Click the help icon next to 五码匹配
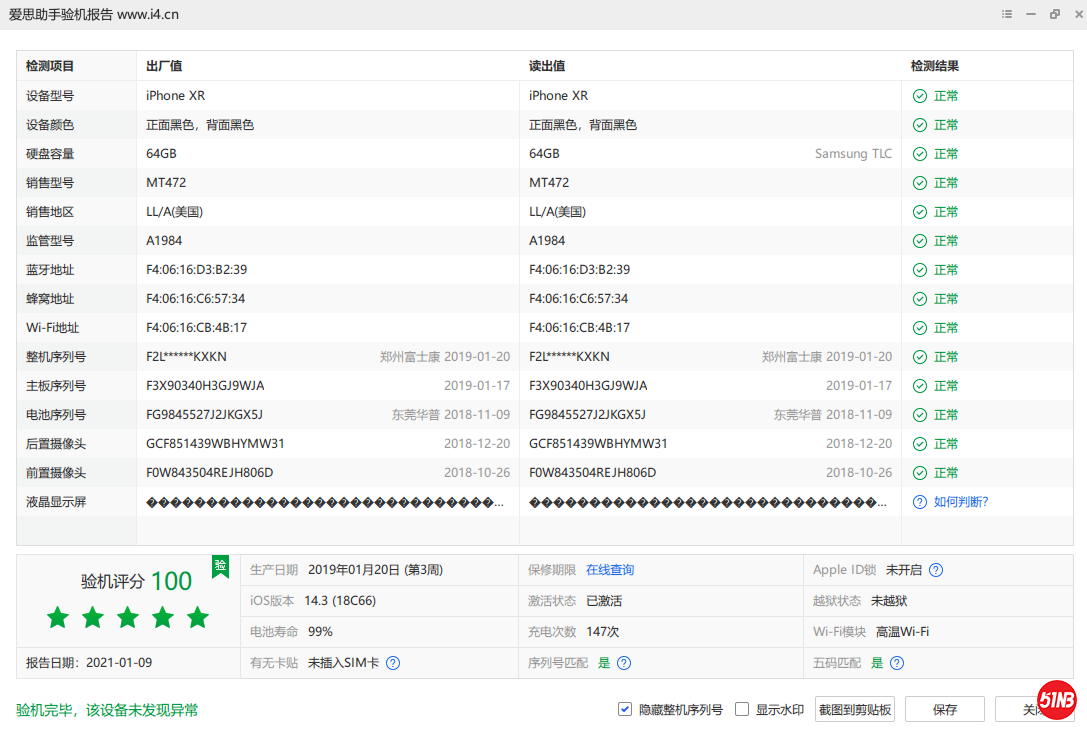Image resolution: width=1087 pixels, height=730 pixels. (x=897, y=663)
